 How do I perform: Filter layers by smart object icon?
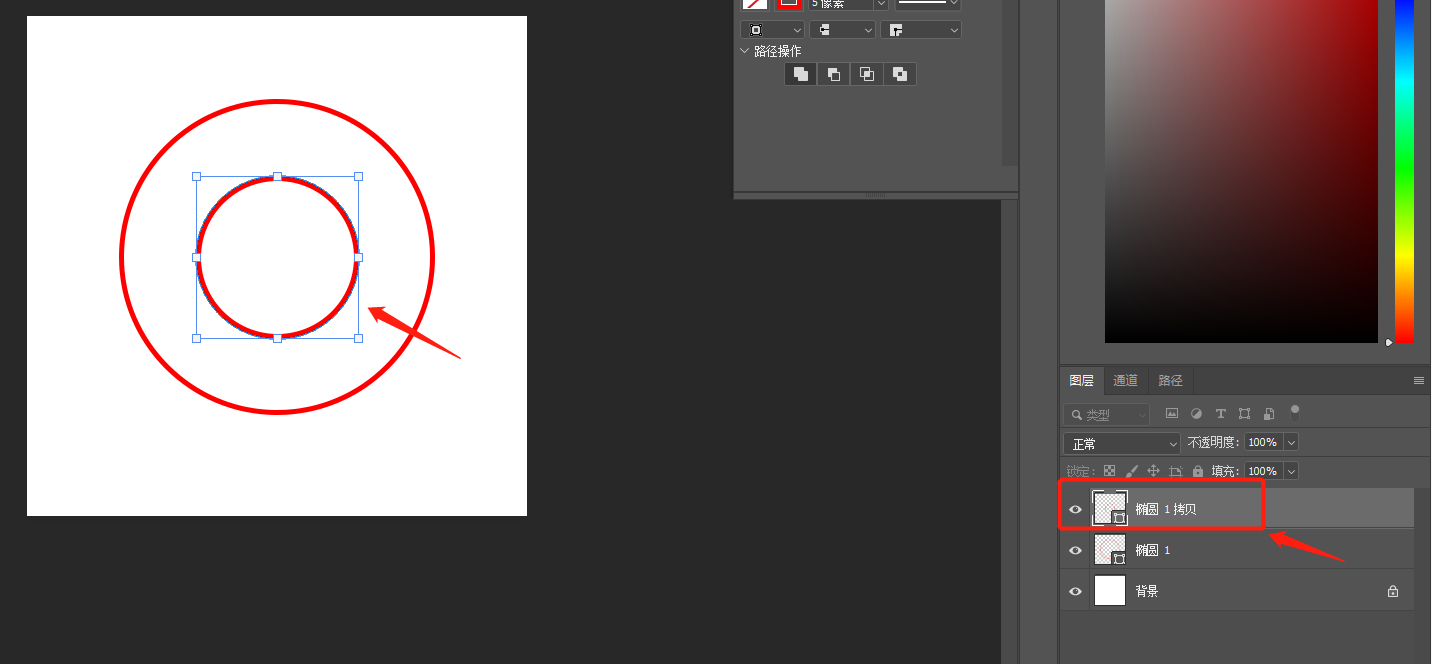pos(1269,414)
